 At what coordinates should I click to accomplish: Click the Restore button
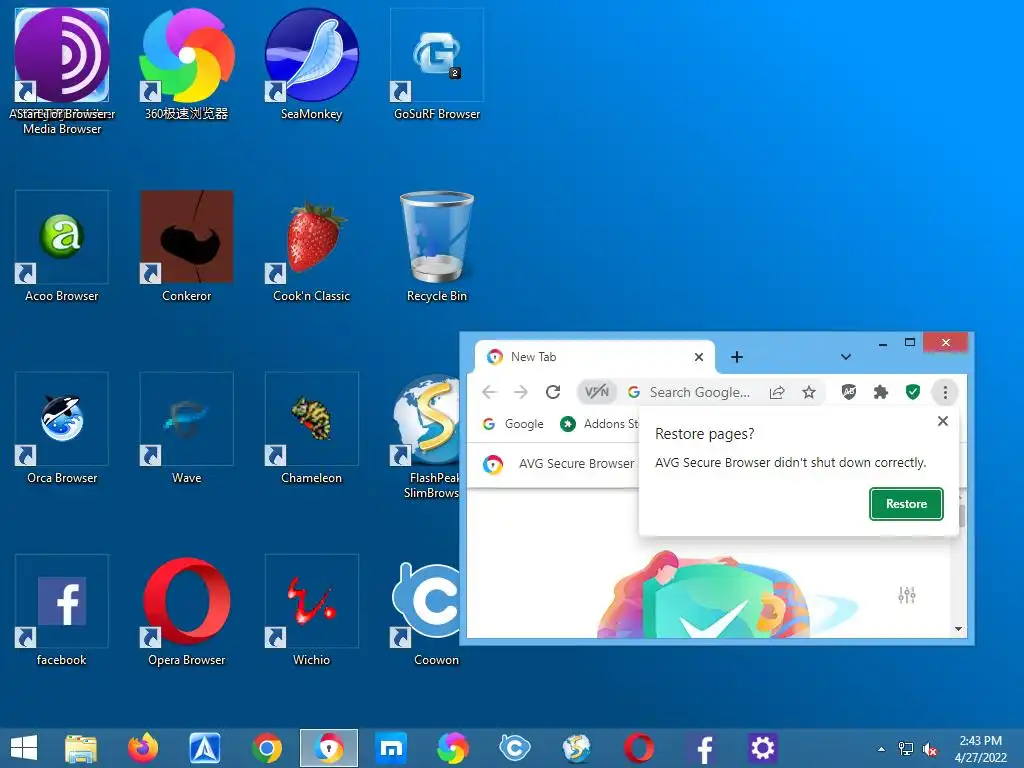pyautogui.click(x=906, y=504)
